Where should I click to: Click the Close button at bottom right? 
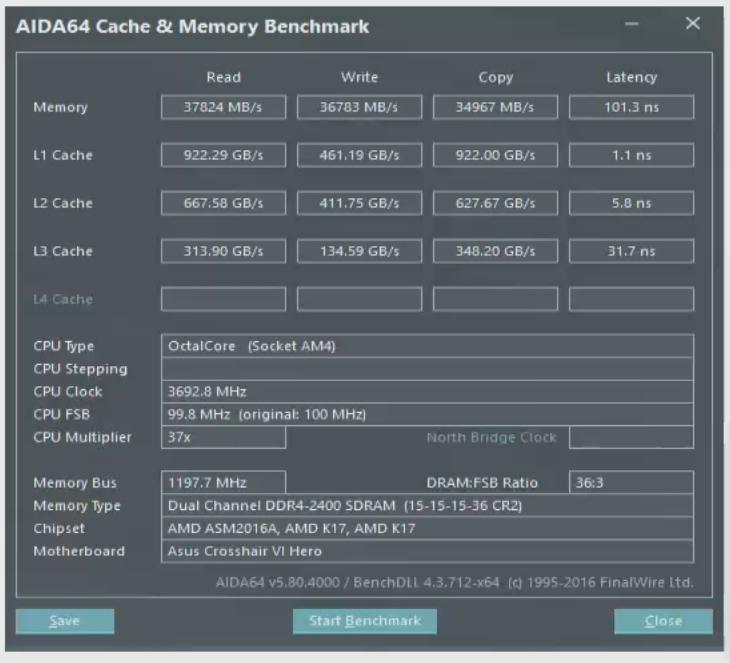pyautogui.click(x=663, y=621)
